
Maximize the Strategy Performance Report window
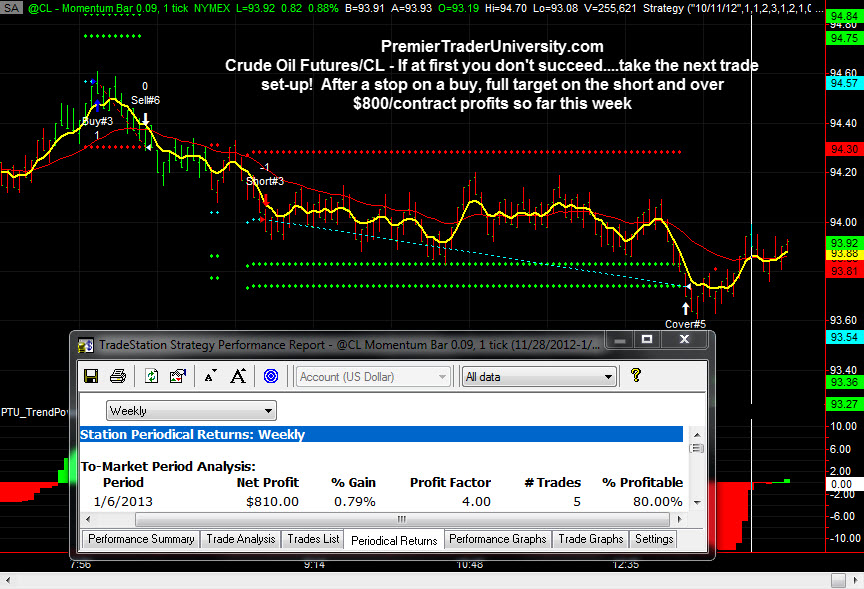click(x=647, y=340)
